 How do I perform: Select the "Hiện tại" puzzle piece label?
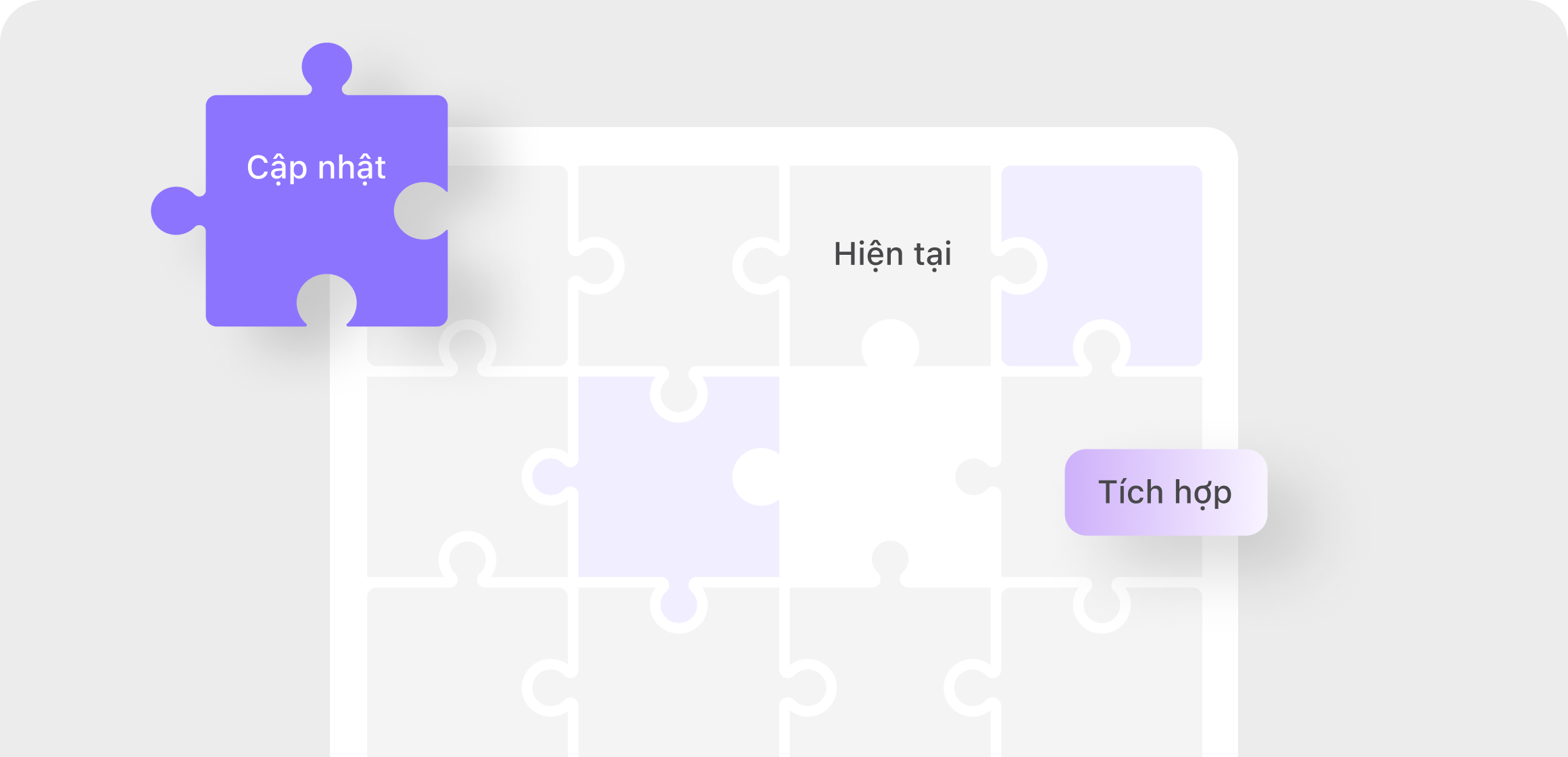click(x=892, y=255)
